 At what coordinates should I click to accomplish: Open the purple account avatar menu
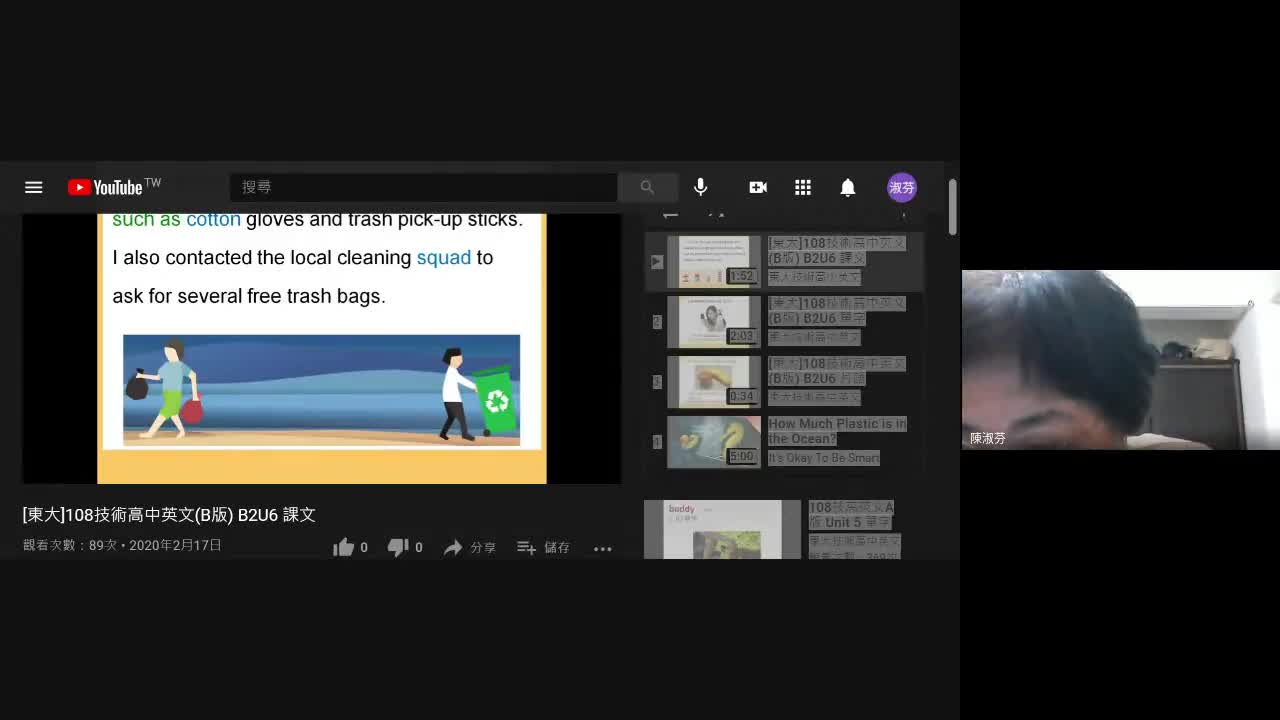tap(902, 187)
